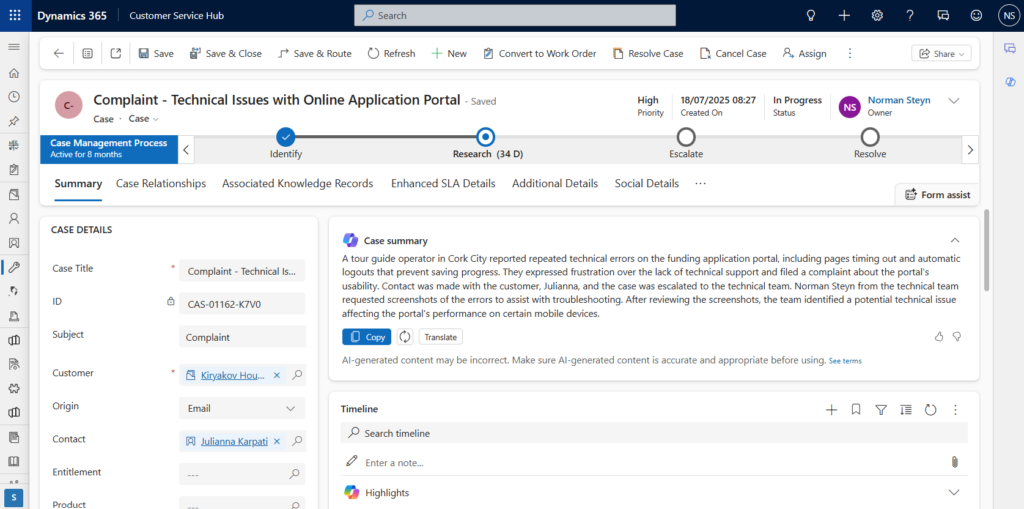Open the settings gear in the top bar
1024x509 pixels.
click(x=877, y=15)
